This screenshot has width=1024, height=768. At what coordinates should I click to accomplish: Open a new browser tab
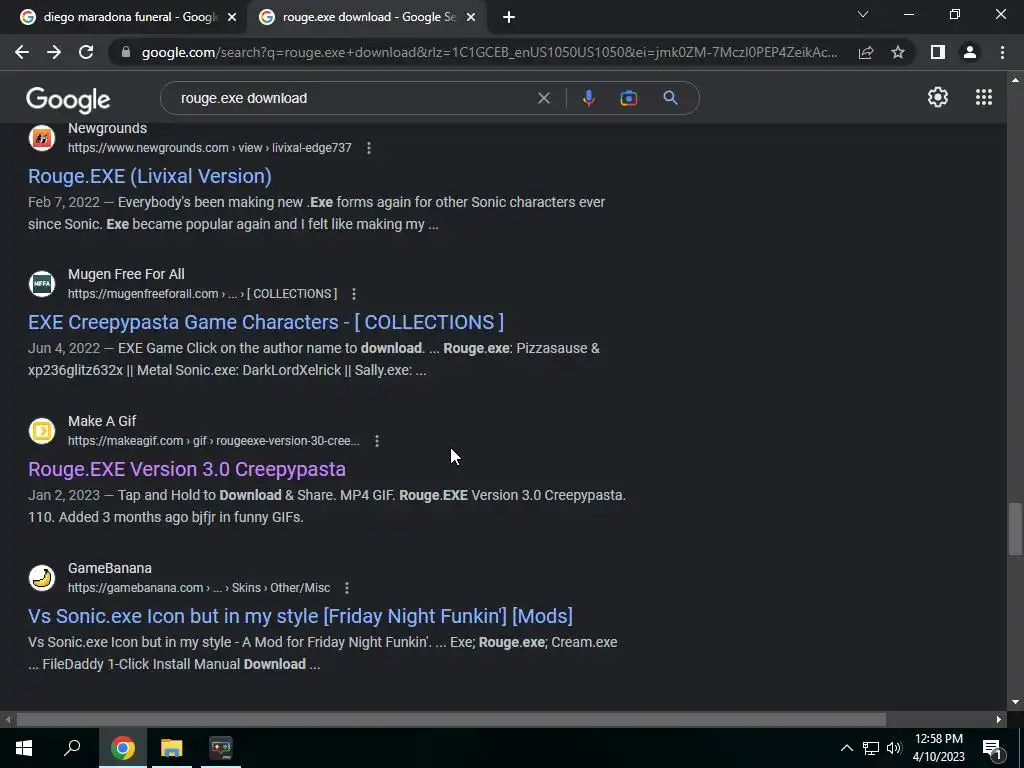509,17
